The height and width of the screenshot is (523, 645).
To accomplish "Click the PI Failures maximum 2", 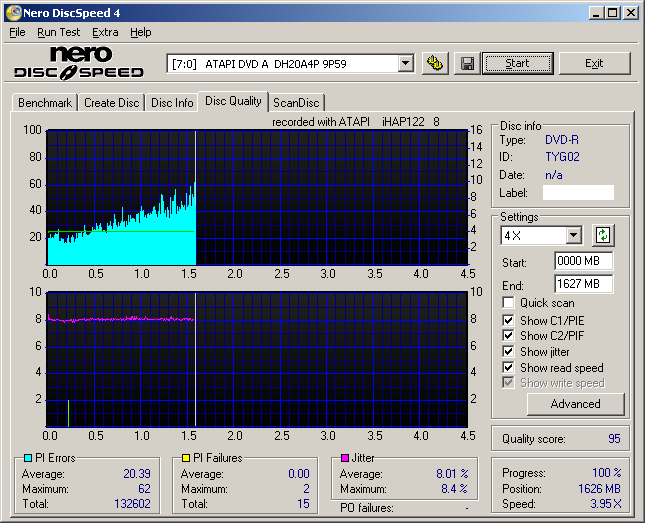I will click(306, 489).
